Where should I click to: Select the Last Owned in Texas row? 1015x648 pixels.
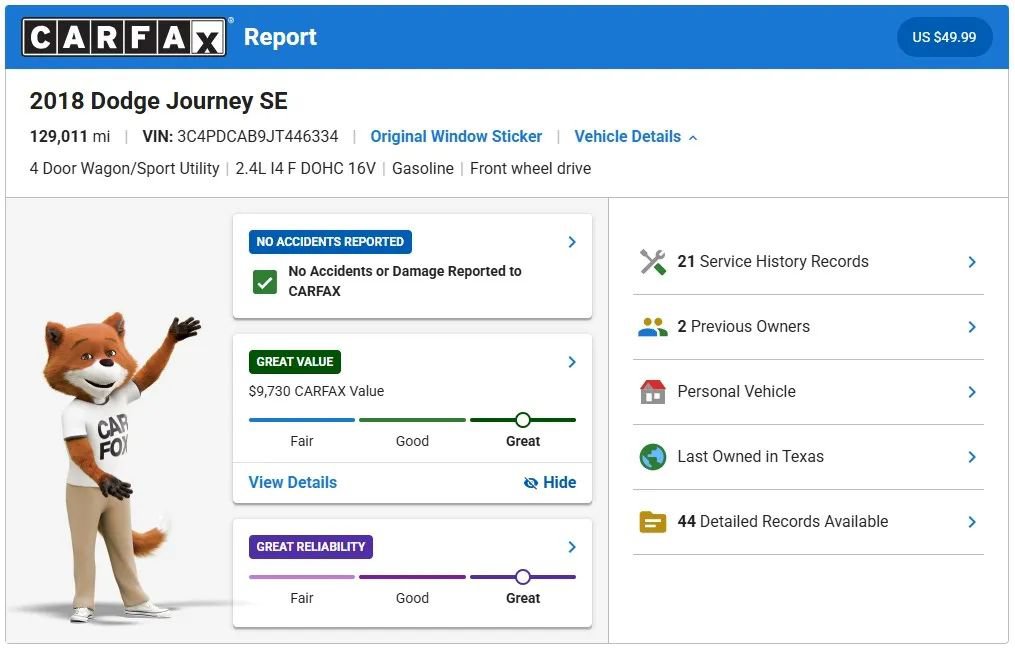[x=809, y=457]
